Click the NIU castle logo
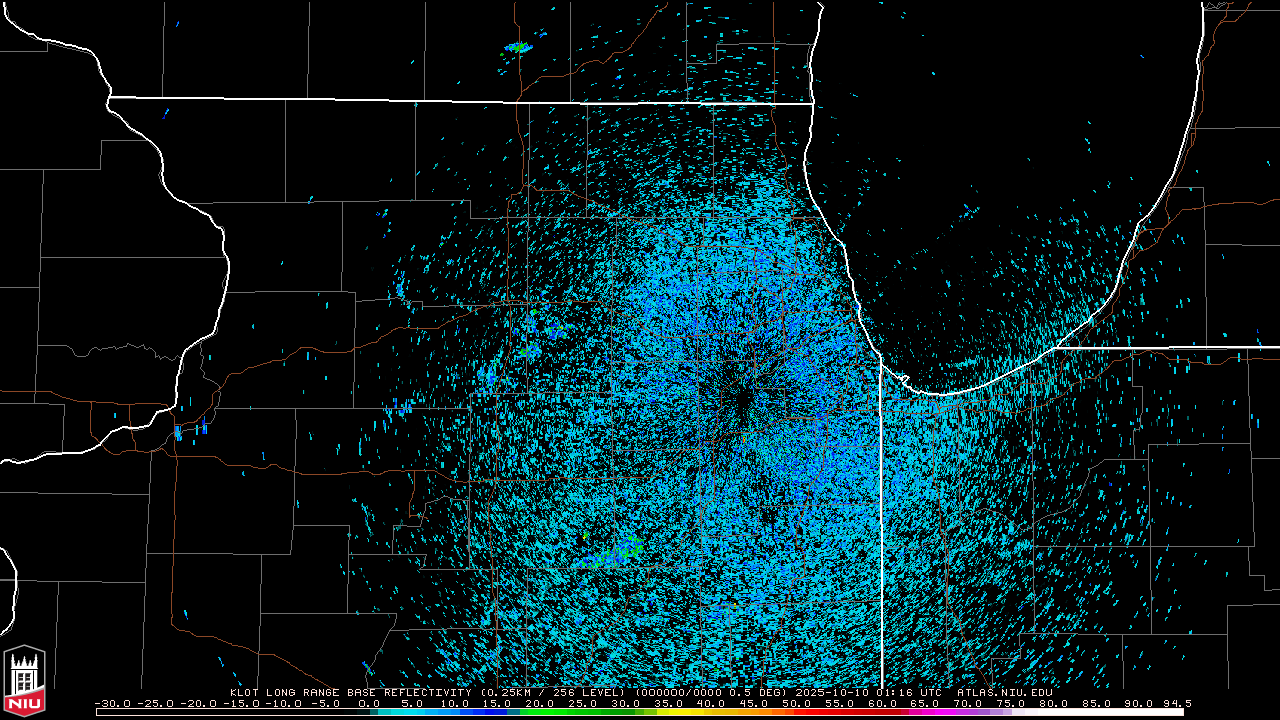Viewport: 1280px width, 720px height. [x=24, y=682]
